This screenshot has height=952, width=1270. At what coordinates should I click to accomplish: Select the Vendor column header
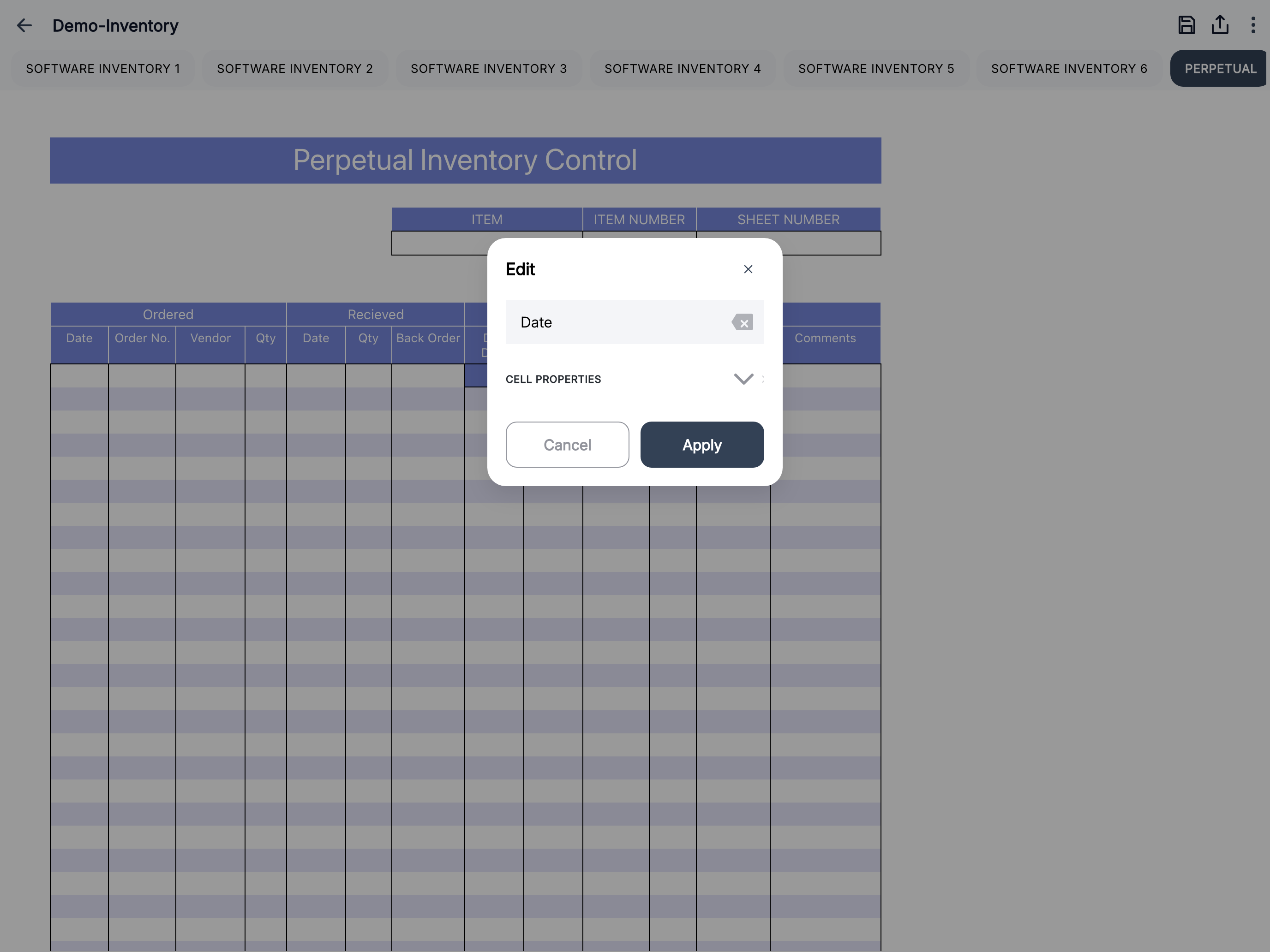tap(210, 345)
